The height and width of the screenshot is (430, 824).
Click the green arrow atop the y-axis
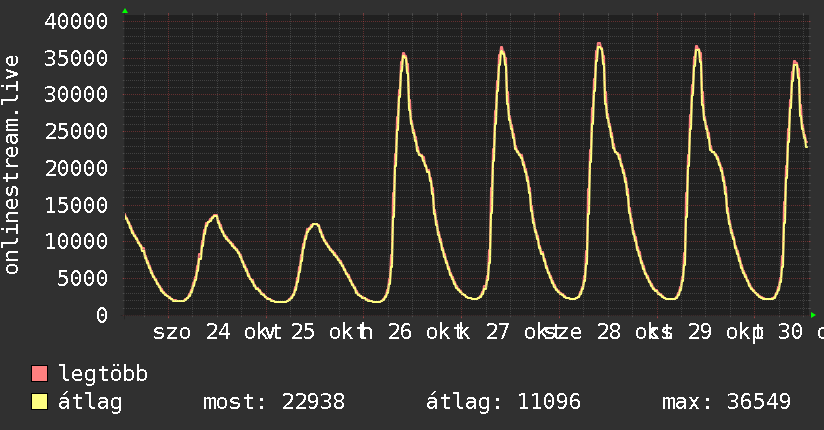coord(125,11)
